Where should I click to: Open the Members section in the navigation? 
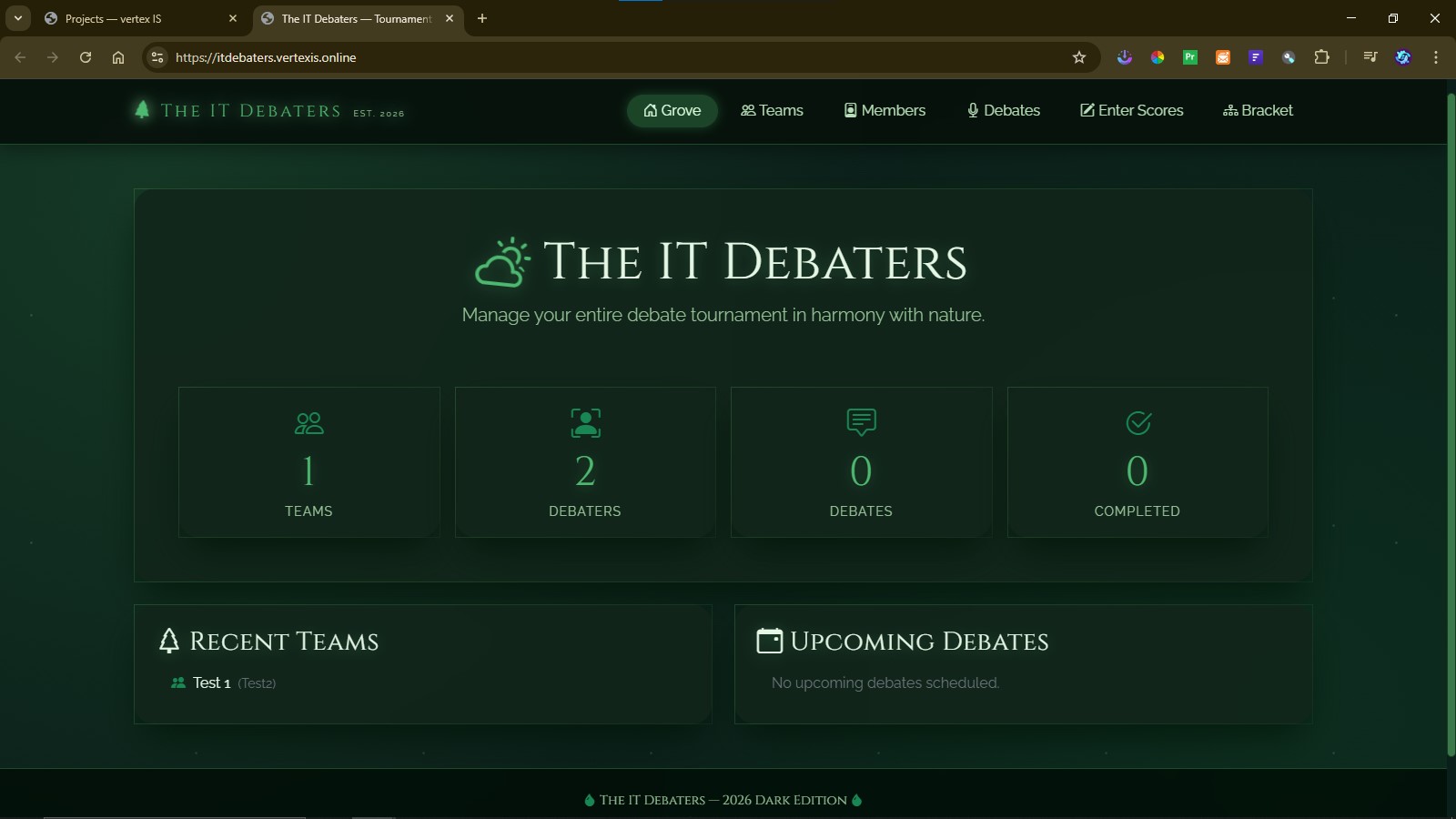pyautogui.click(x=884, y=110)
